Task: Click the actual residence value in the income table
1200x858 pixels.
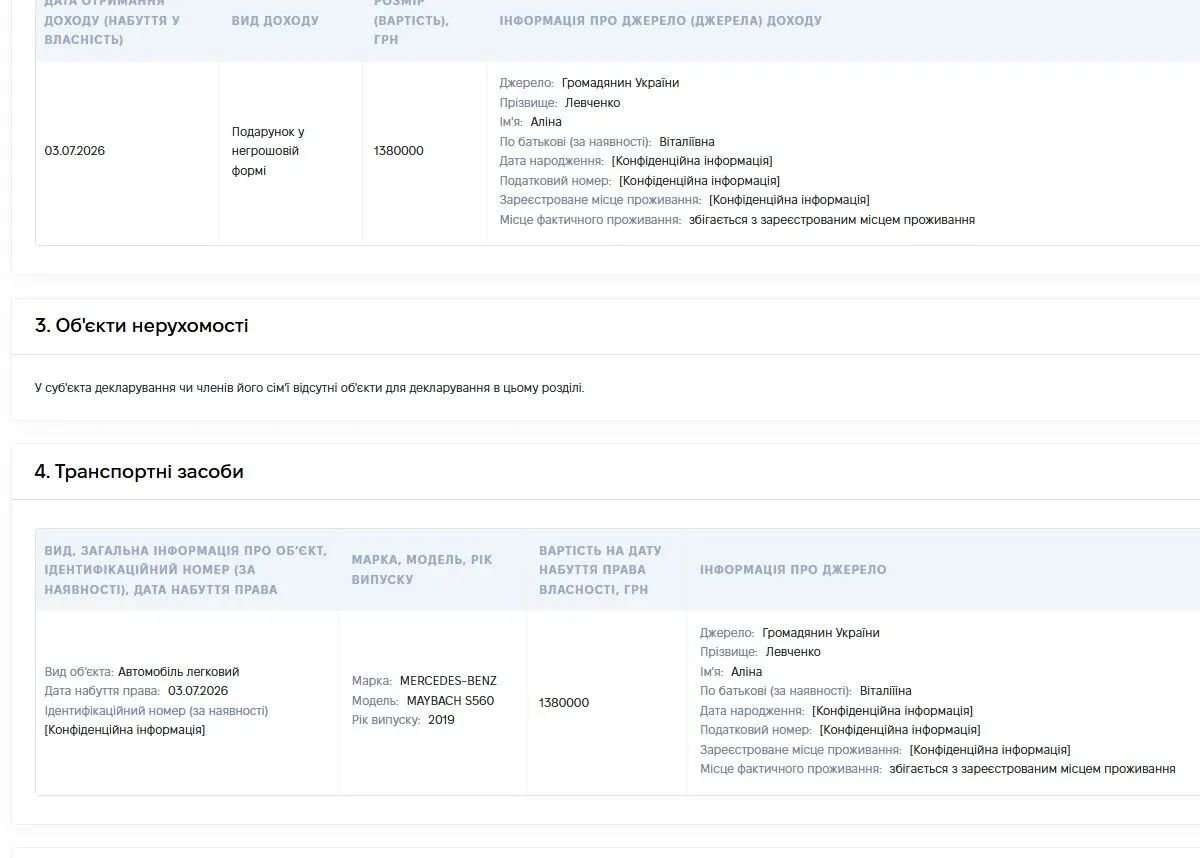Action: click(x=832, y=219)
